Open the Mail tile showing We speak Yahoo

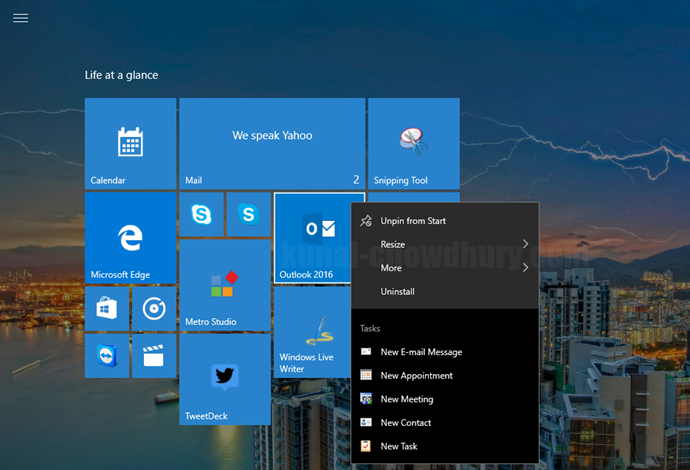point(272,143)
